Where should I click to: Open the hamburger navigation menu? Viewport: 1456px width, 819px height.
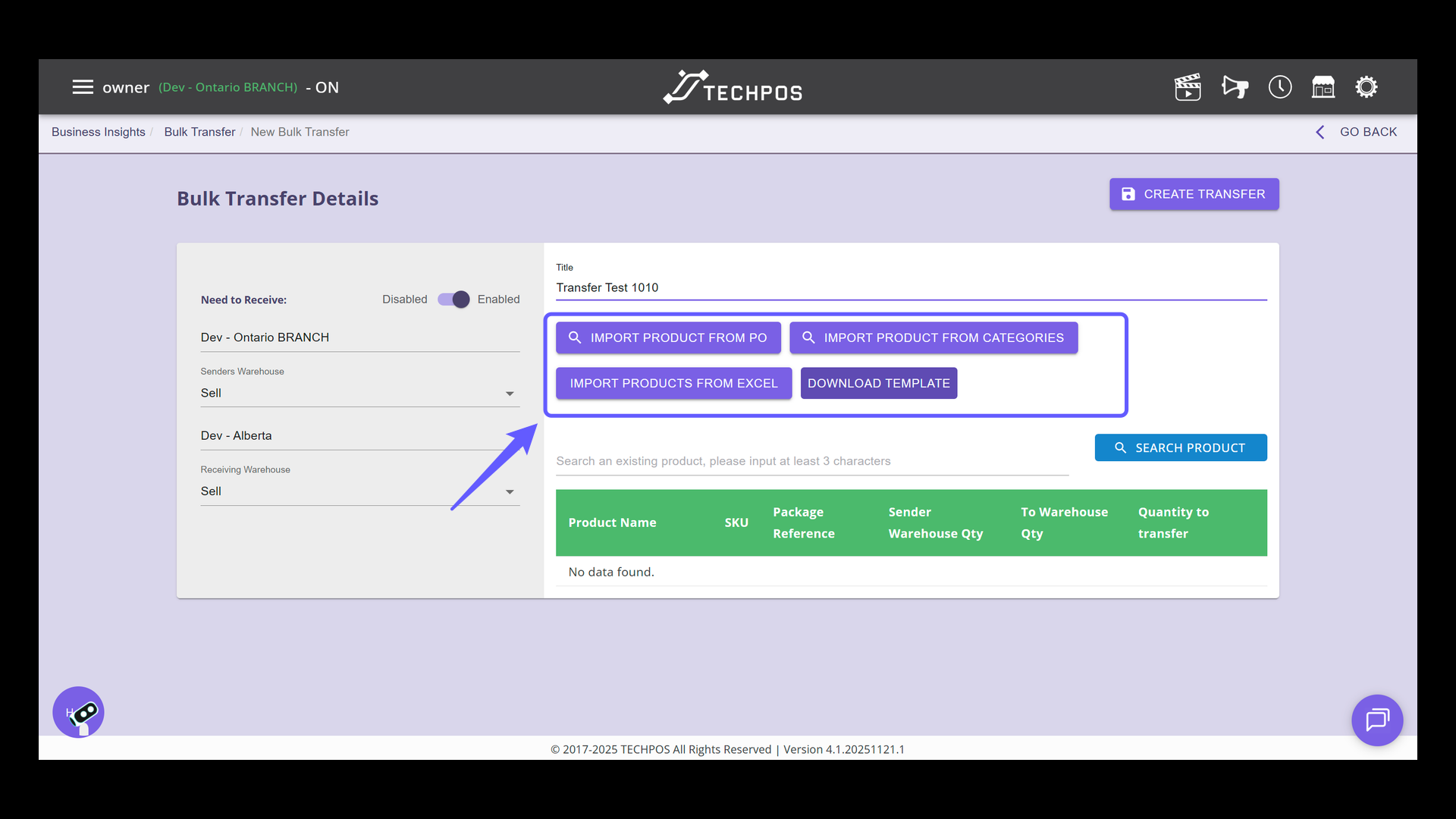[83, 87]
